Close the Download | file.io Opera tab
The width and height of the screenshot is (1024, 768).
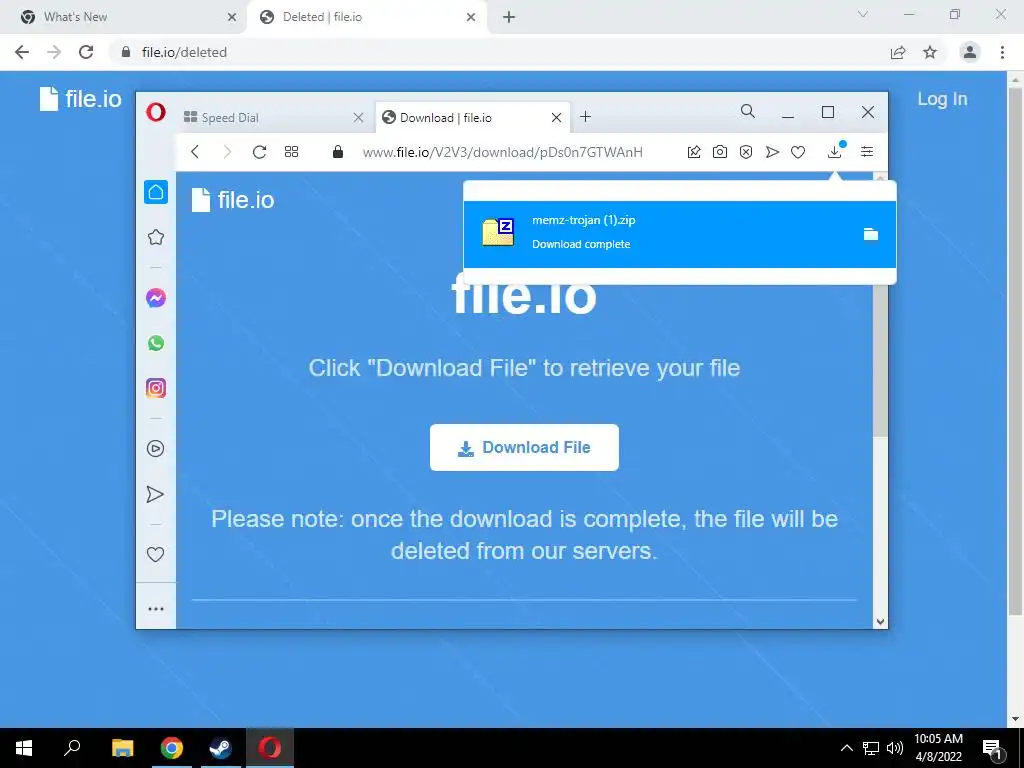click(x=556, y=118)
